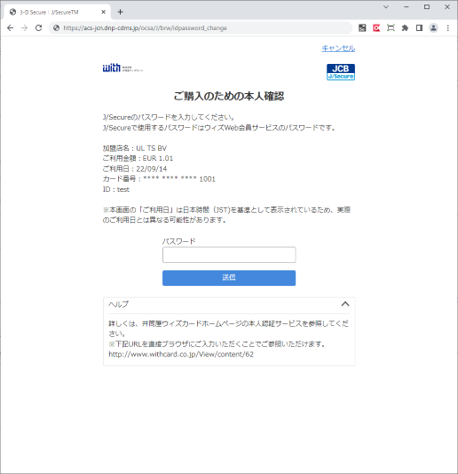Click the browser forward arrow
Image resolution: width=458 pixels, height=474 pixels.
(x=24, y=28)
